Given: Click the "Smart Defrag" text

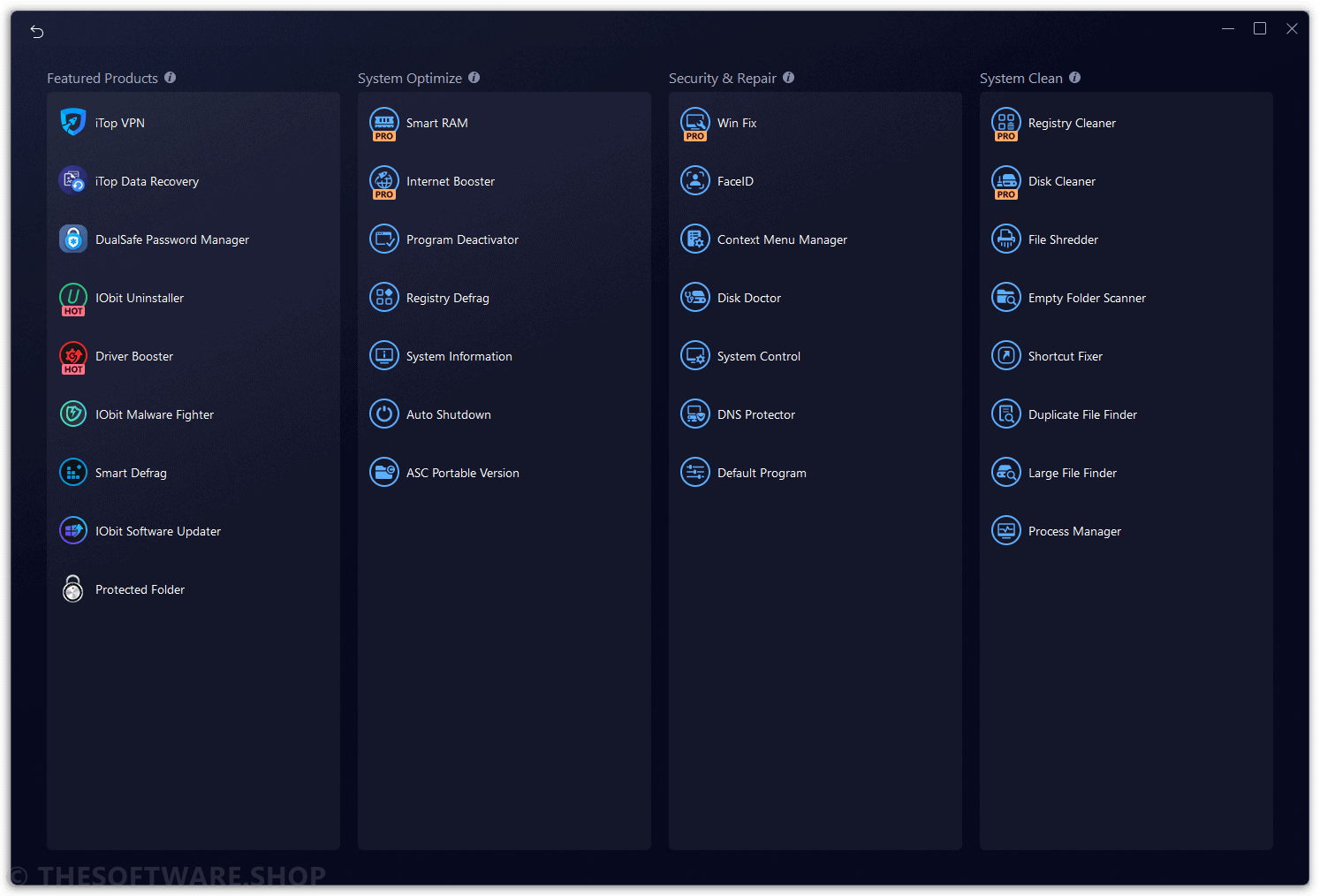Looking at the screenshot, I should point(131,473).
